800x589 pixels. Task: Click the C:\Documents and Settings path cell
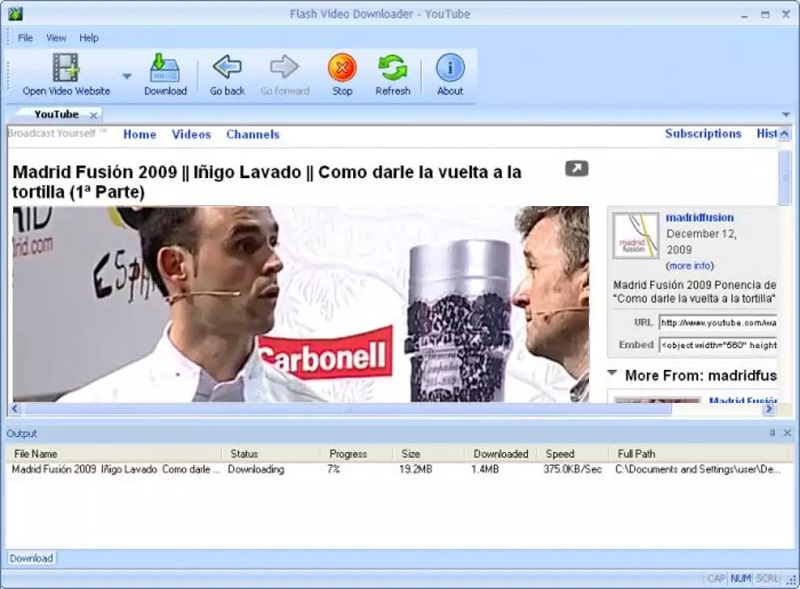pos(698,469)
